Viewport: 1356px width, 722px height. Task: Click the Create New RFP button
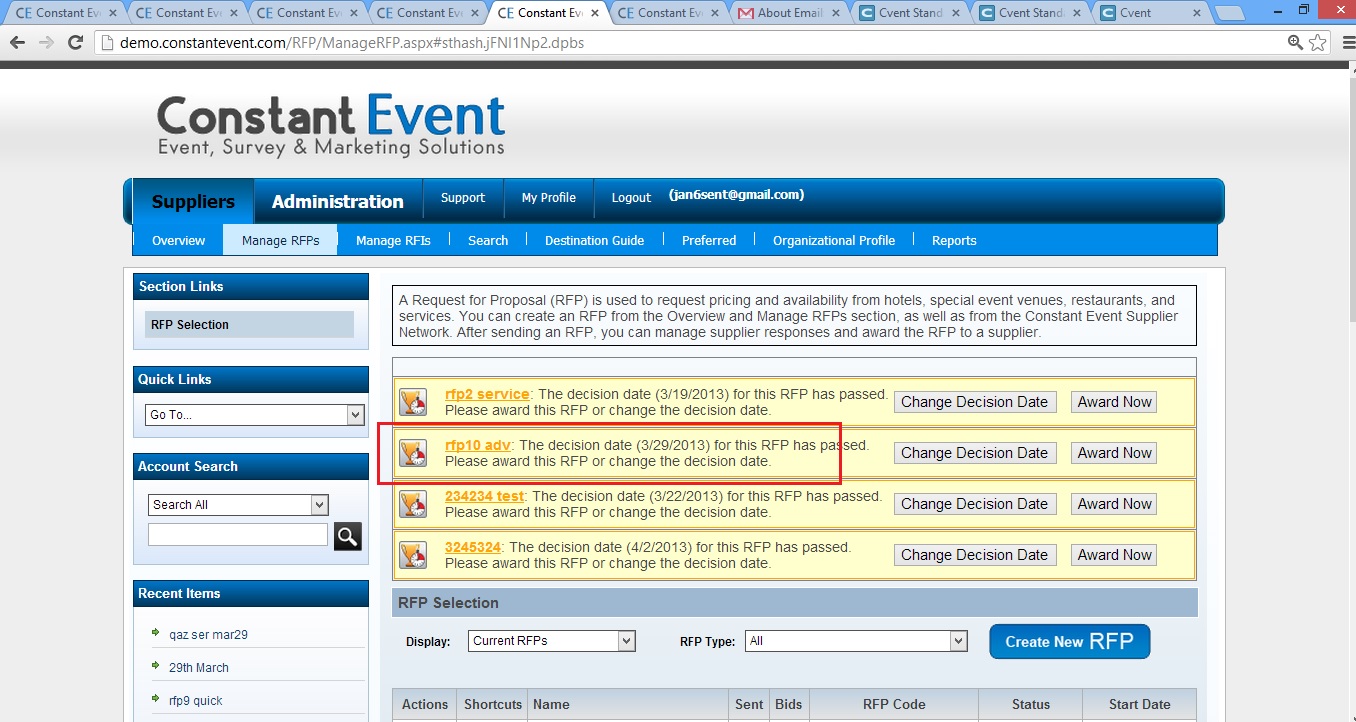[1069, 642]
